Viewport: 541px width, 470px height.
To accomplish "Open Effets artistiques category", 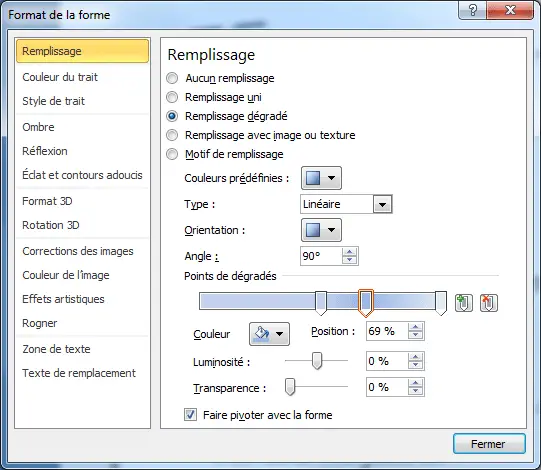I will pos(82,299).
